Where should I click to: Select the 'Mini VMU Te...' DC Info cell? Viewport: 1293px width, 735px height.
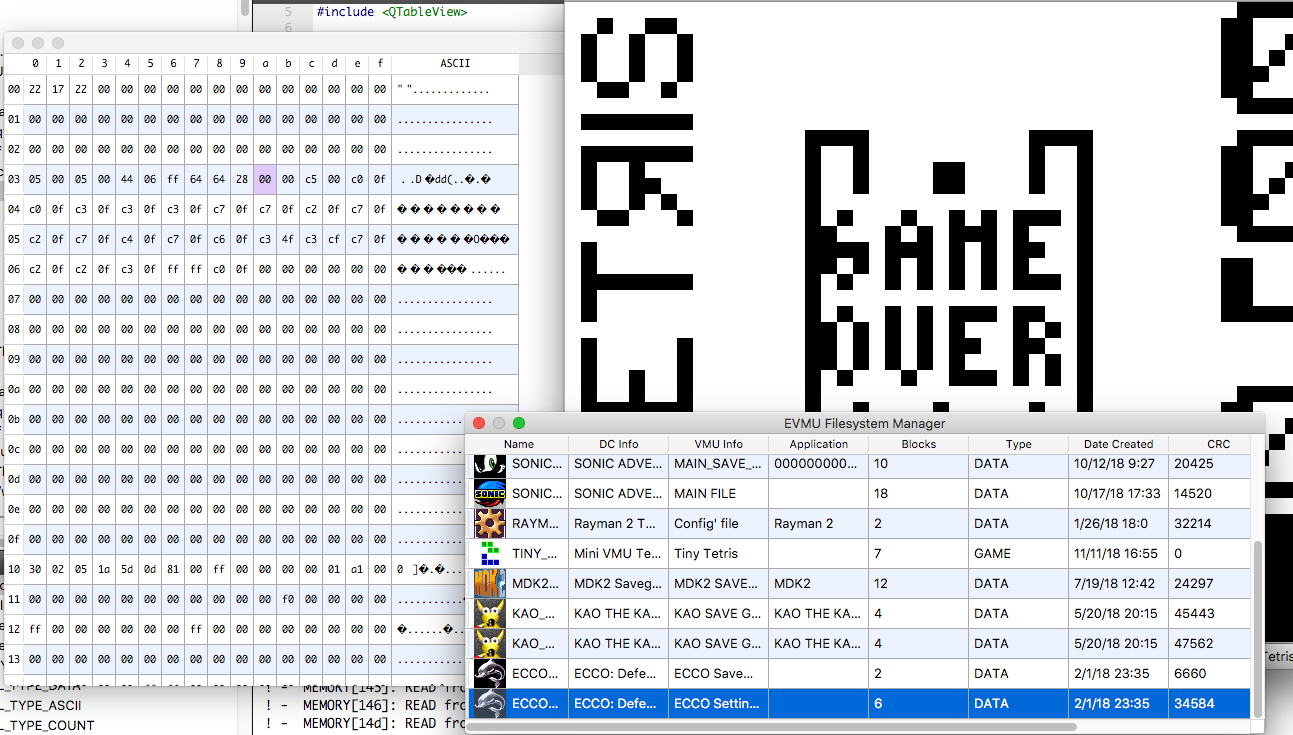pyautogui.click(x=619, y=553)
